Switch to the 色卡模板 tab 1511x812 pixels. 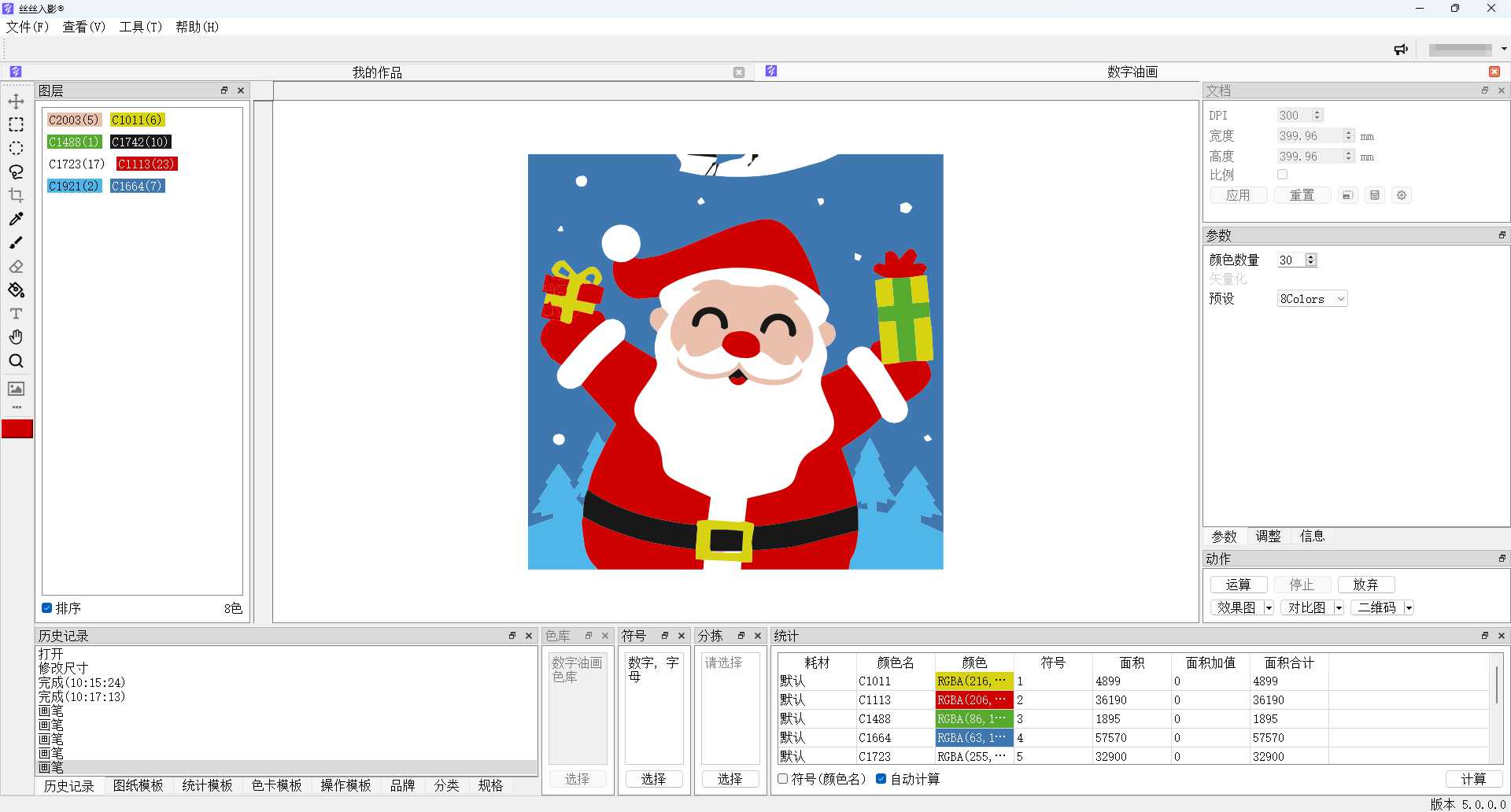pyautogui.click(x=276, y=785)
